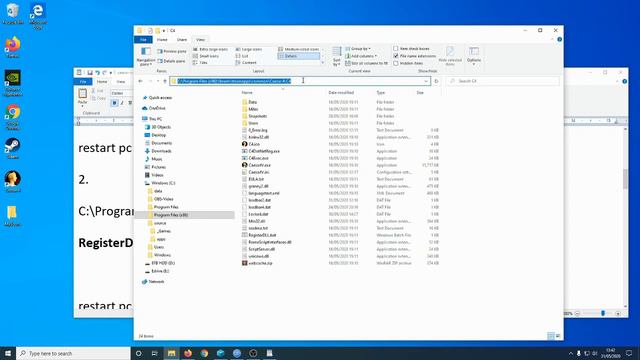The image size is (640, 360).
Task: Click Size all columns to fit
Action: coord(366,63)
